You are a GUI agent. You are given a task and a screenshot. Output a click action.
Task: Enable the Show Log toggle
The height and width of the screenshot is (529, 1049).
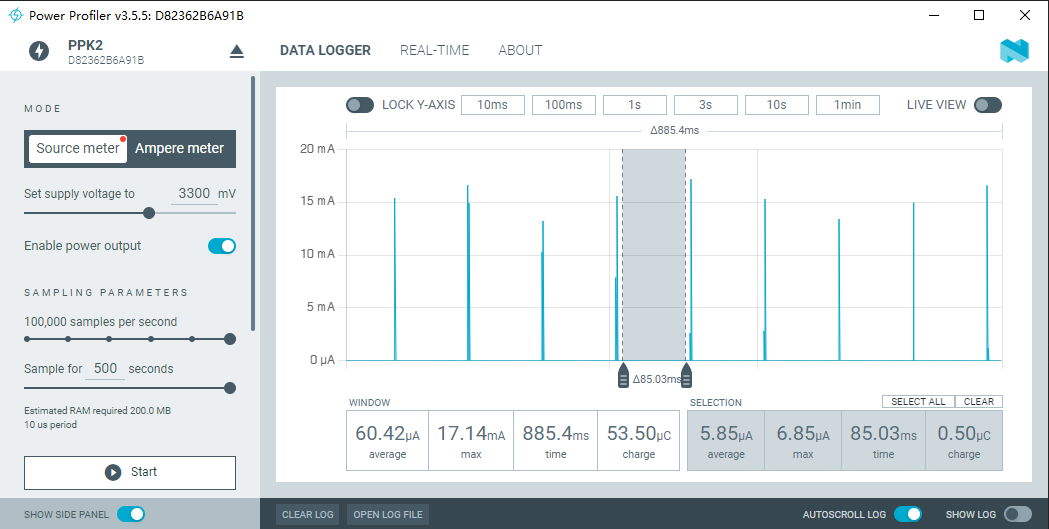tap(1018, 514)
